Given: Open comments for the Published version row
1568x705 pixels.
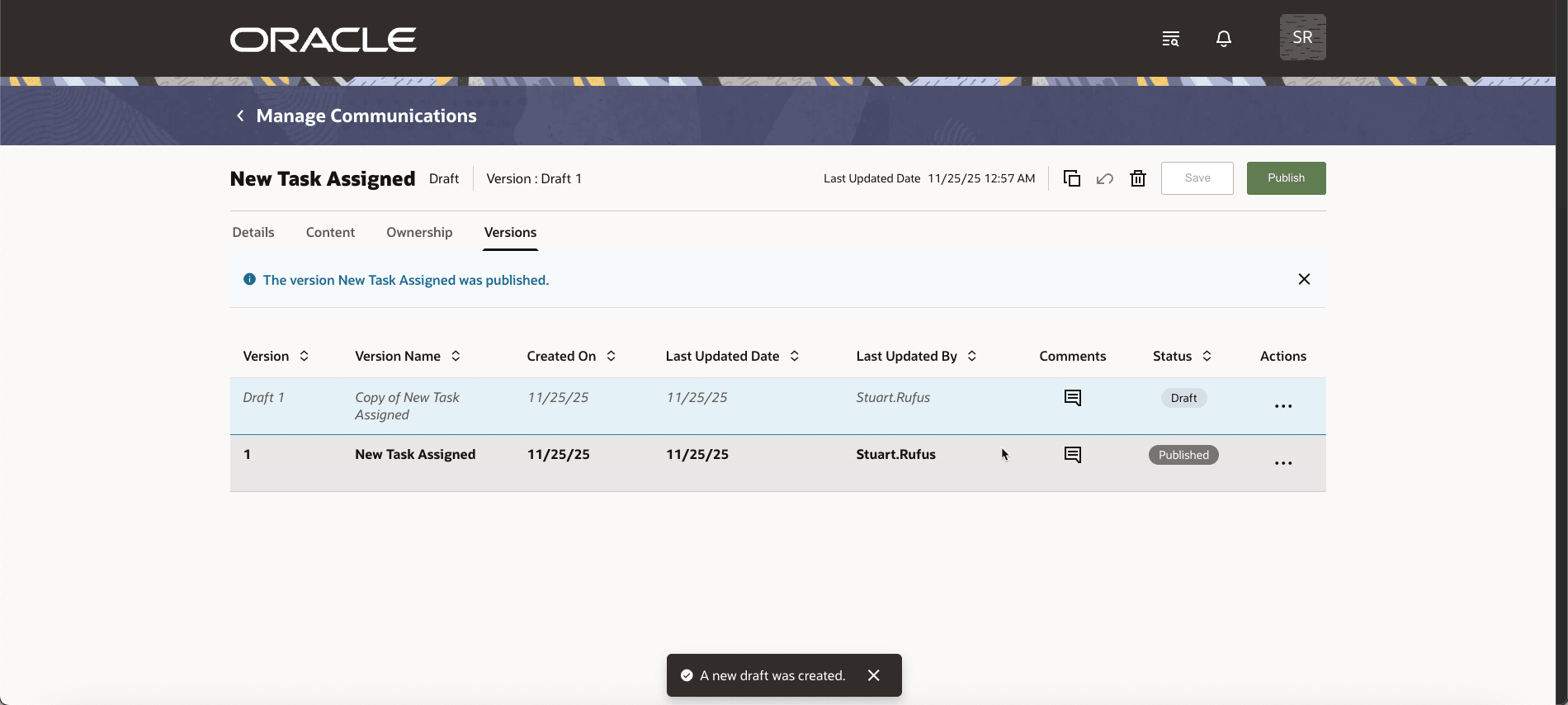Looking at the screenshot, I should click(1073, 455).
